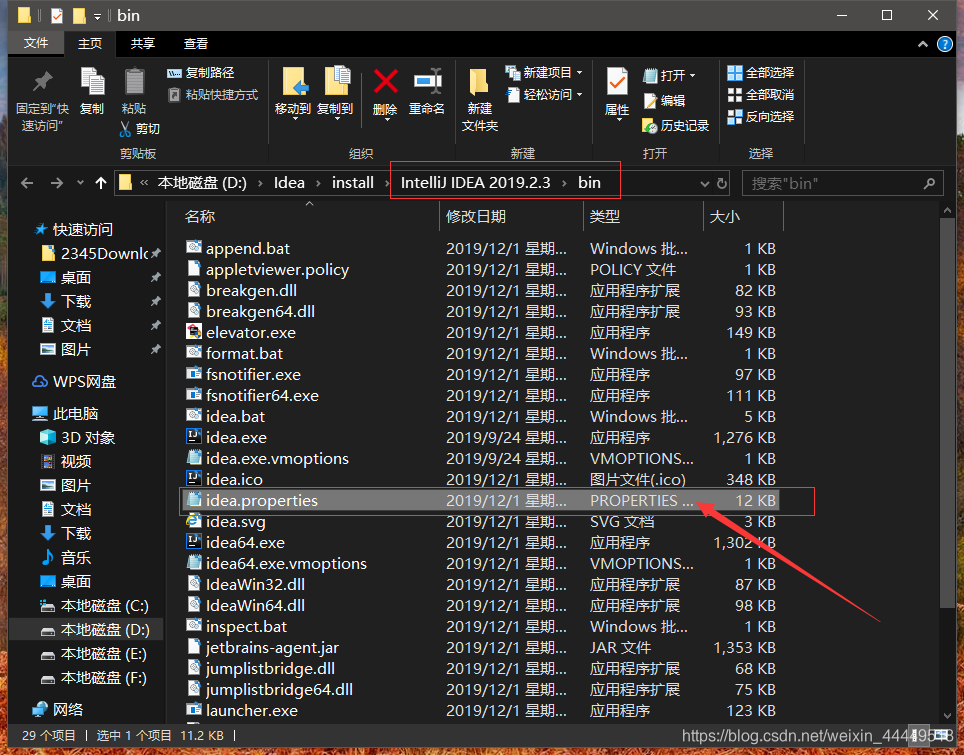Click the Paste icon in ribbon
Viewport: 964px width, 755px height.
coord(134,82)
